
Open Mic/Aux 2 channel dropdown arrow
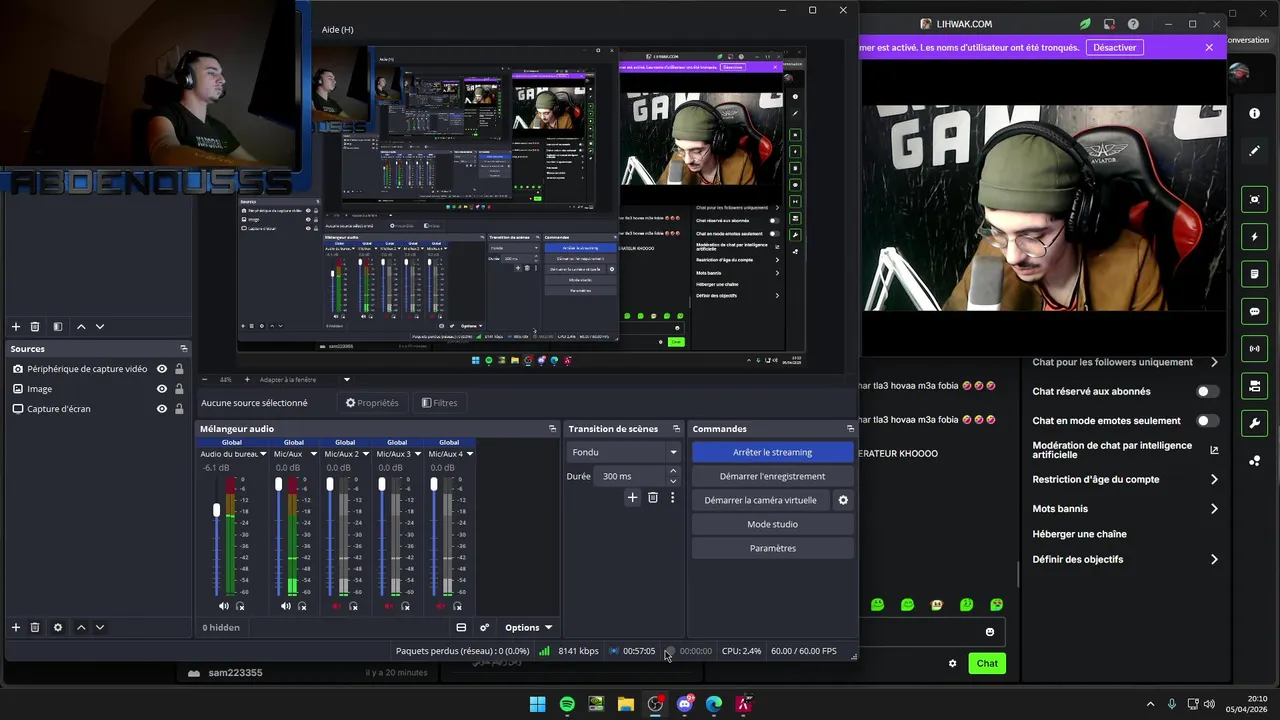coord(366,454)
